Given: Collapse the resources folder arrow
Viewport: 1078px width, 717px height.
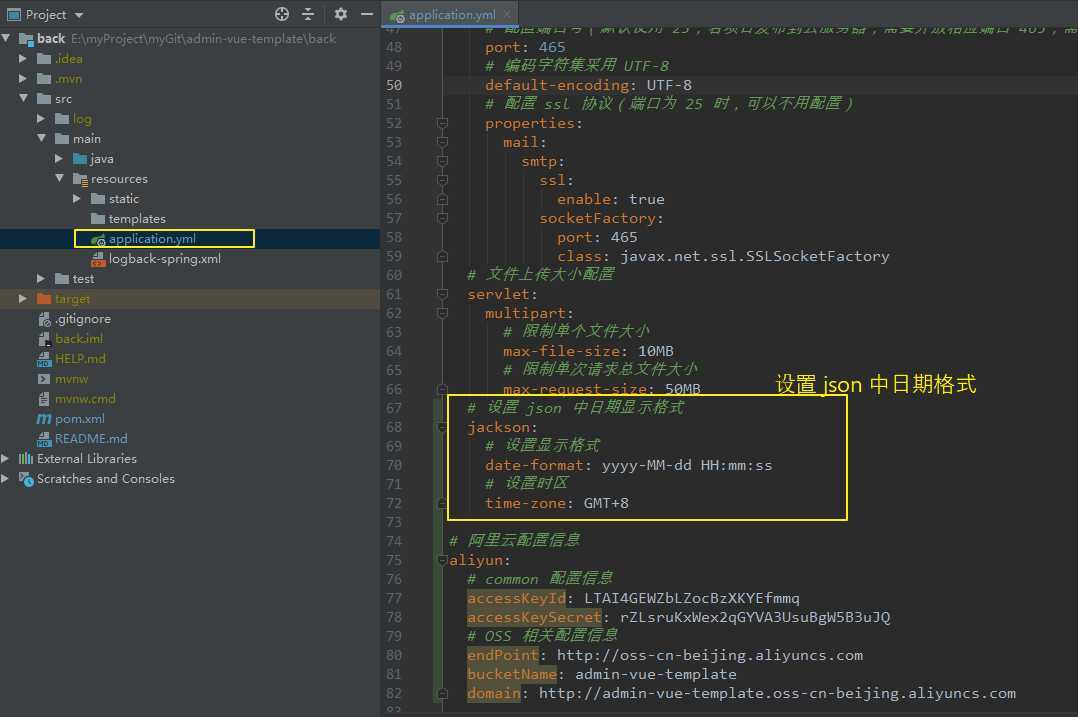Looking at the screenshot, I should point(59,178).
